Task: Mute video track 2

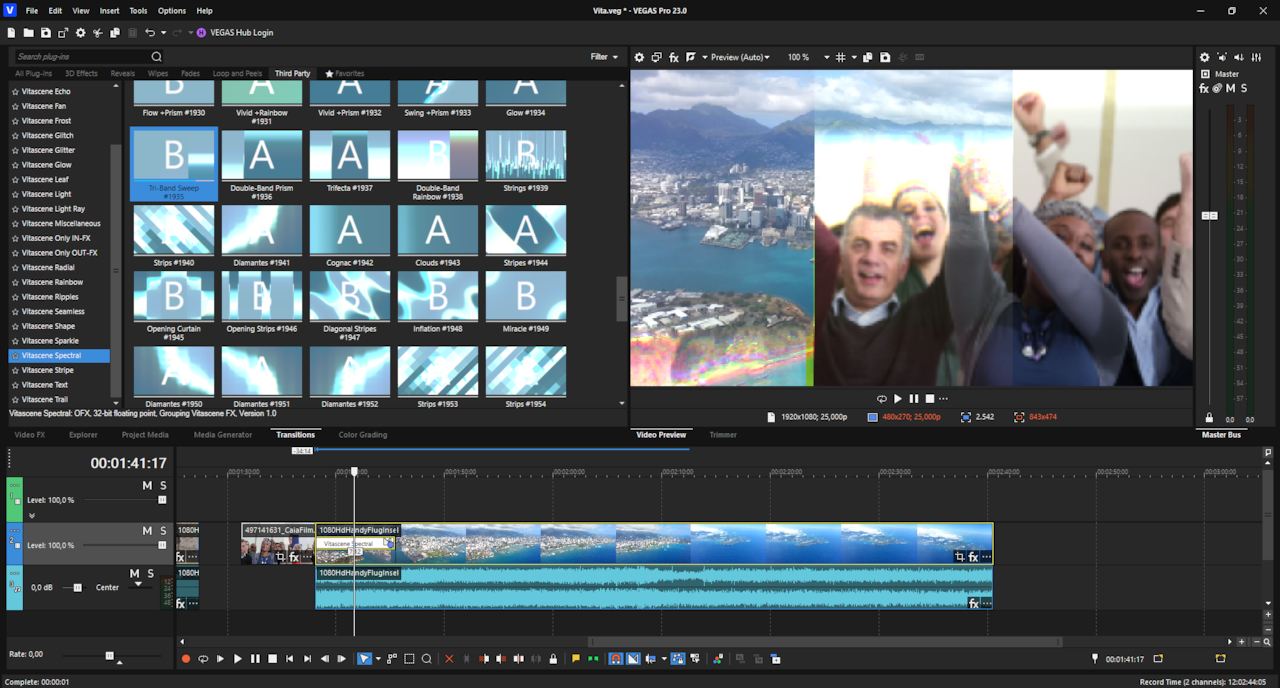Action: [x=147, y=531]
